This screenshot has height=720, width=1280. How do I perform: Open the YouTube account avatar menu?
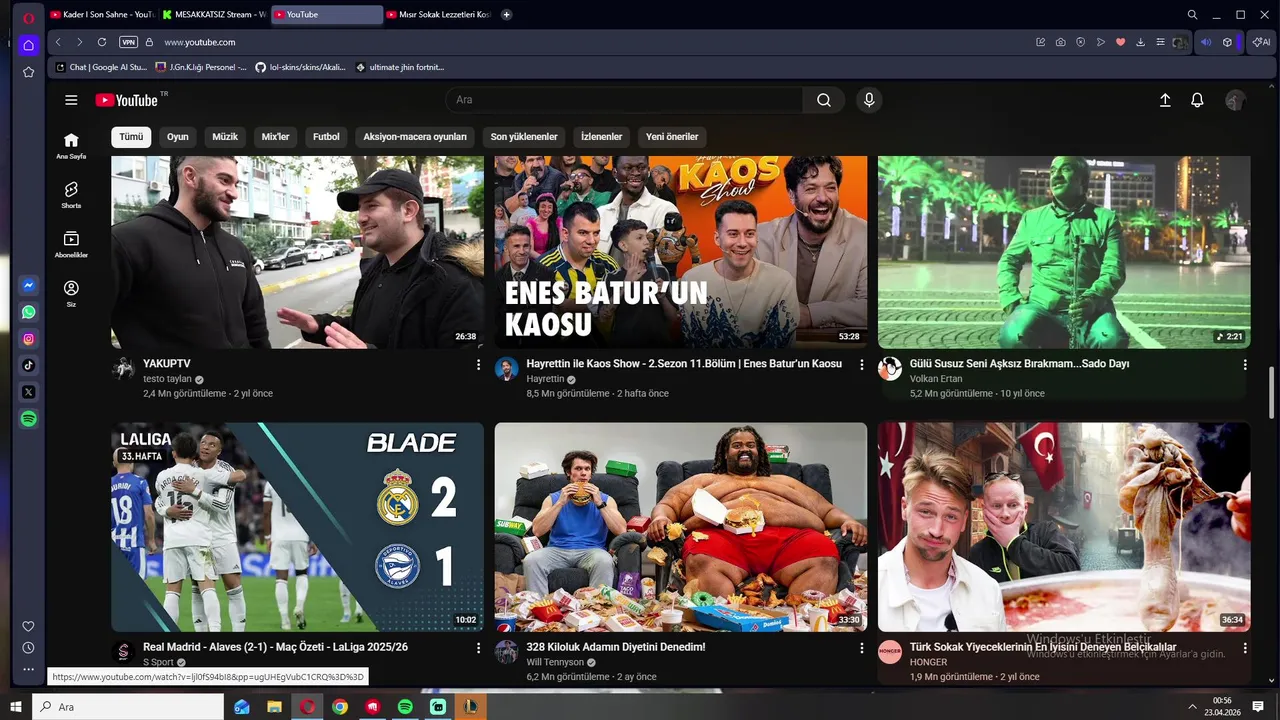point(1235,100)
